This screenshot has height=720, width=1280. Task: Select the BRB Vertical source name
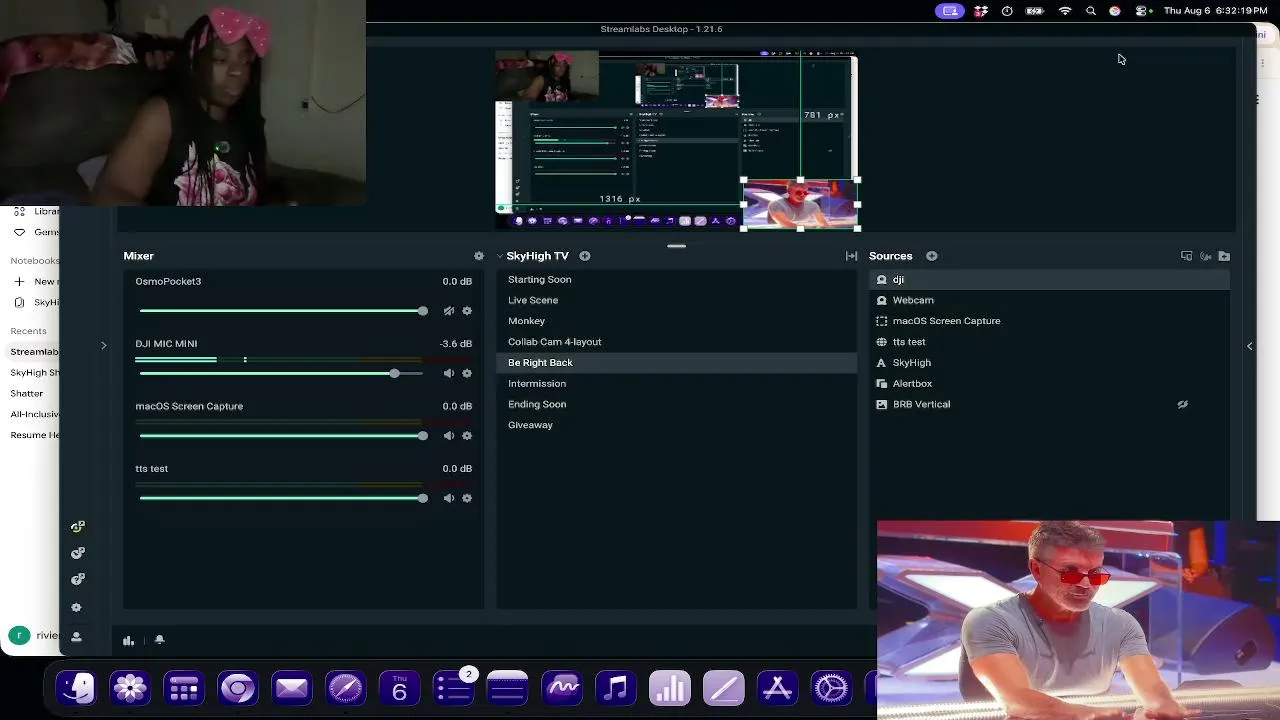click(921, 404)
